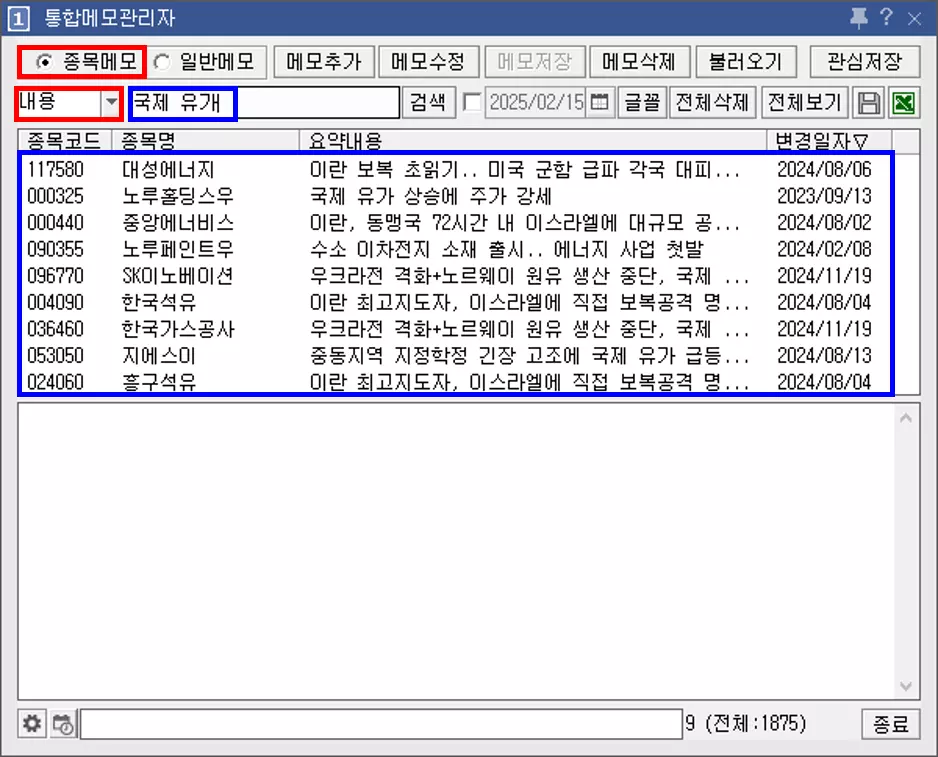The height and width of the screenshot is (757, 938).
Task: Select the 중앙에너비스 row
Action: click(x=456, y=223)
